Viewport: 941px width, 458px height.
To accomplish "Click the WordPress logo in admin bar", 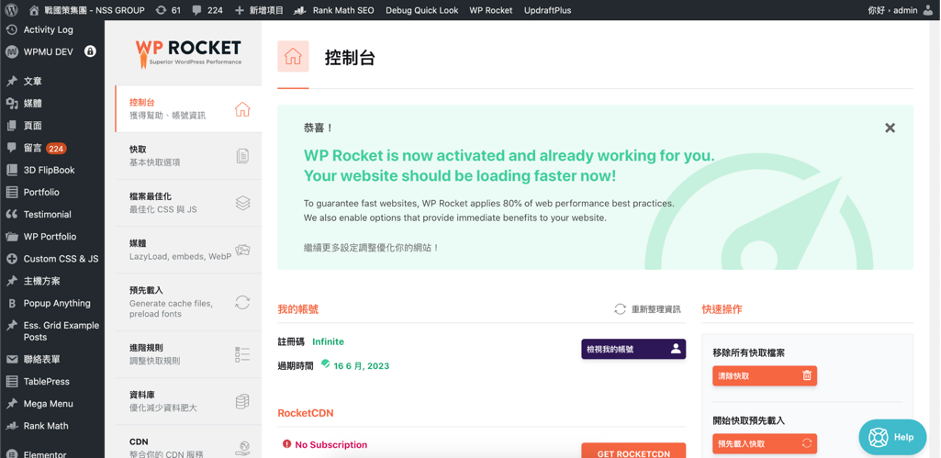I will point(13,10).
